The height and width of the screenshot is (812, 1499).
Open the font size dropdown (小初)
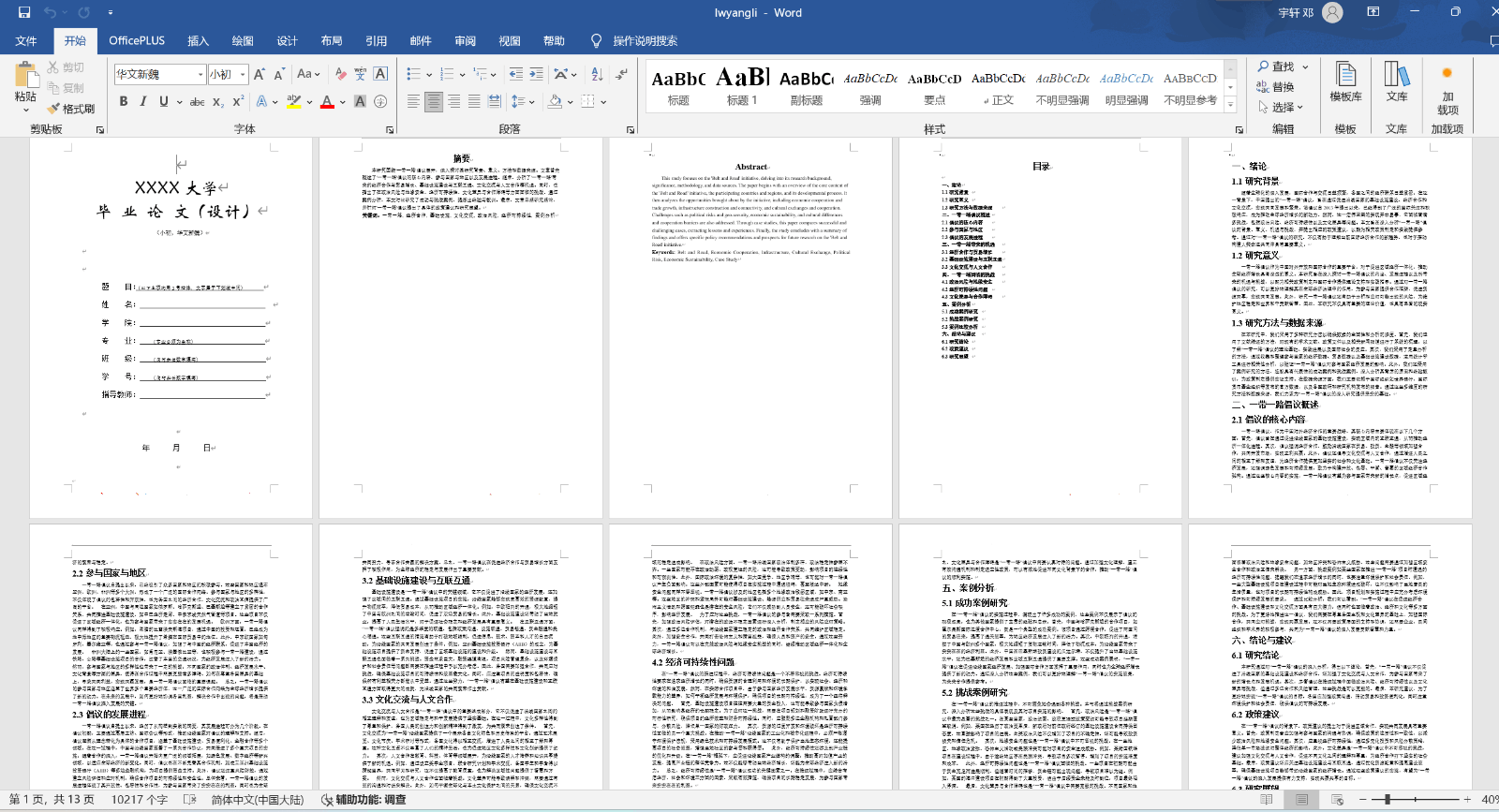(243, 74)
